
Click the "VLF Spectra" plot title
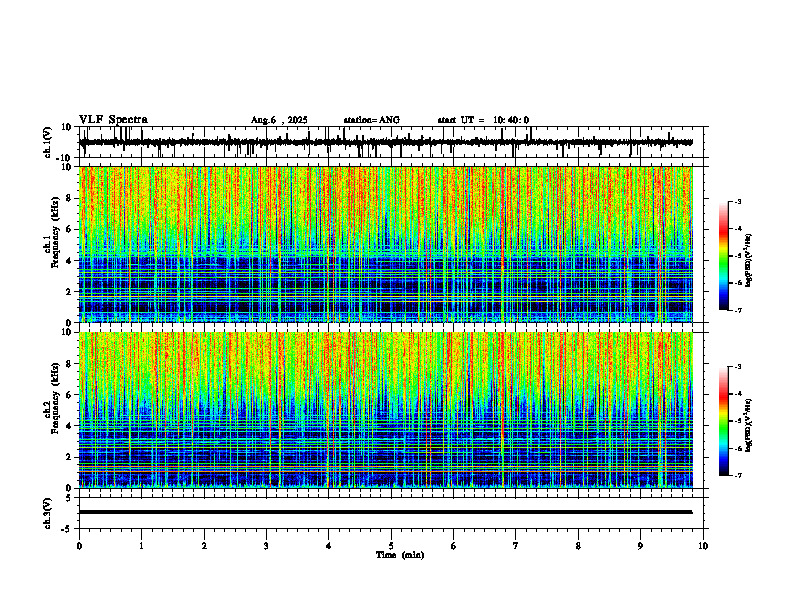pyautogui.click(x=113, y=120)
